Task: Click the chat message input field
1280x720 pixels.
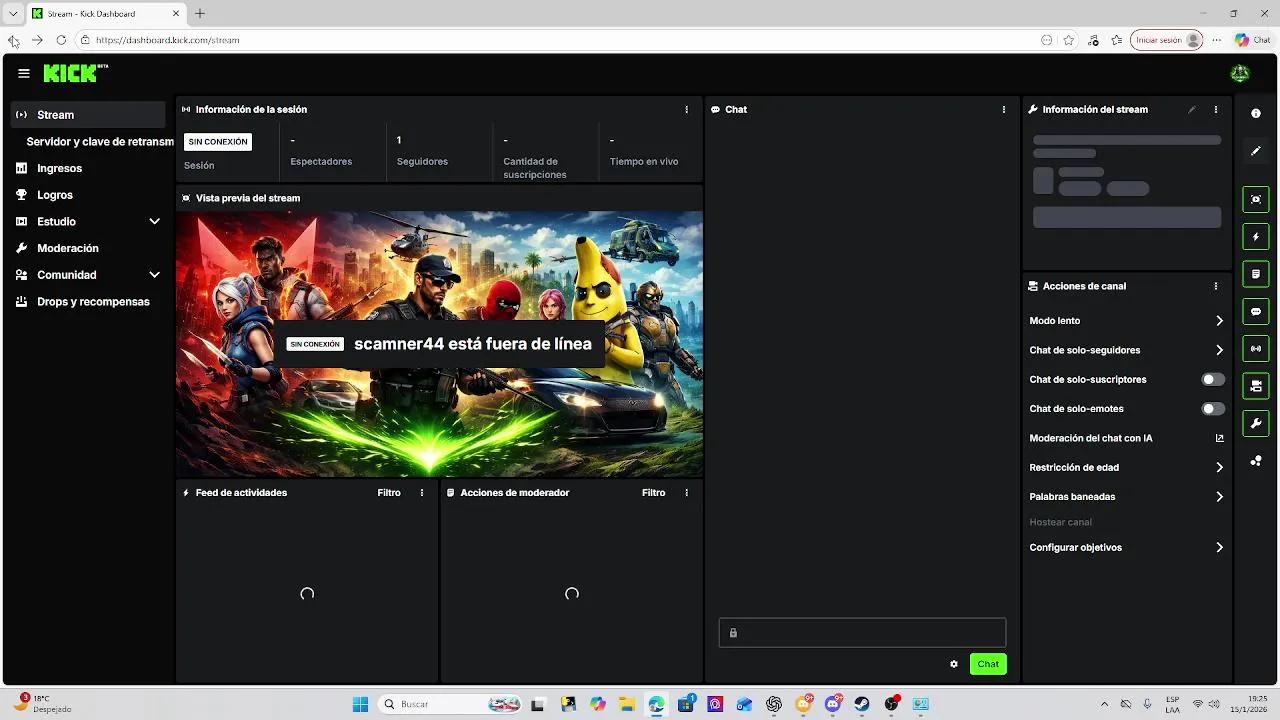Action: click(862, 632)
